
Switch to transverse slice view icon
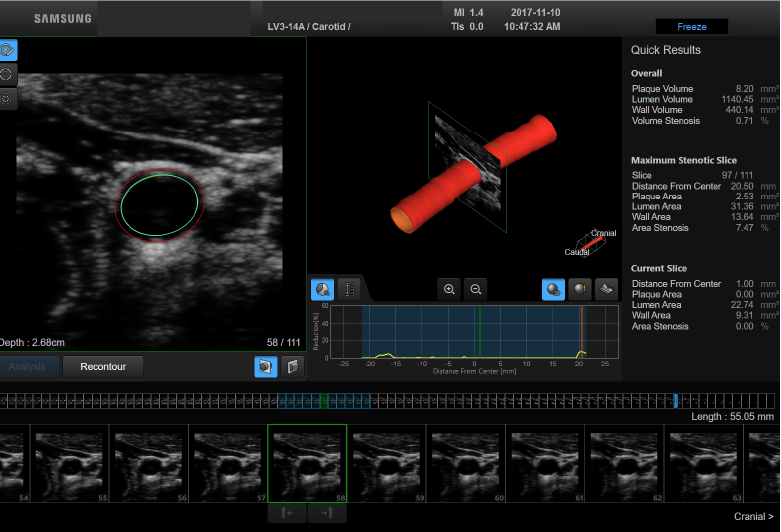click(x=266, y=367)
